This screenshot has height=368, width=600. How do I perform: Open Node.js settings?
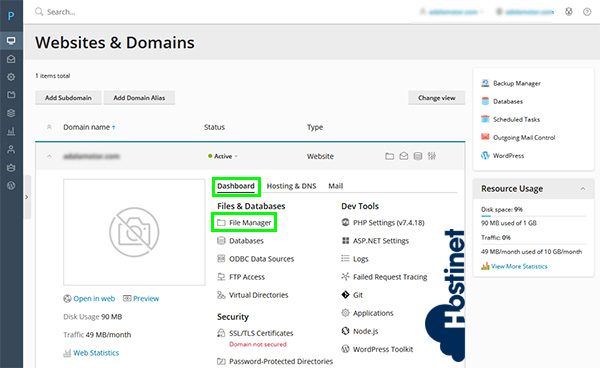[x=360, y=331]
